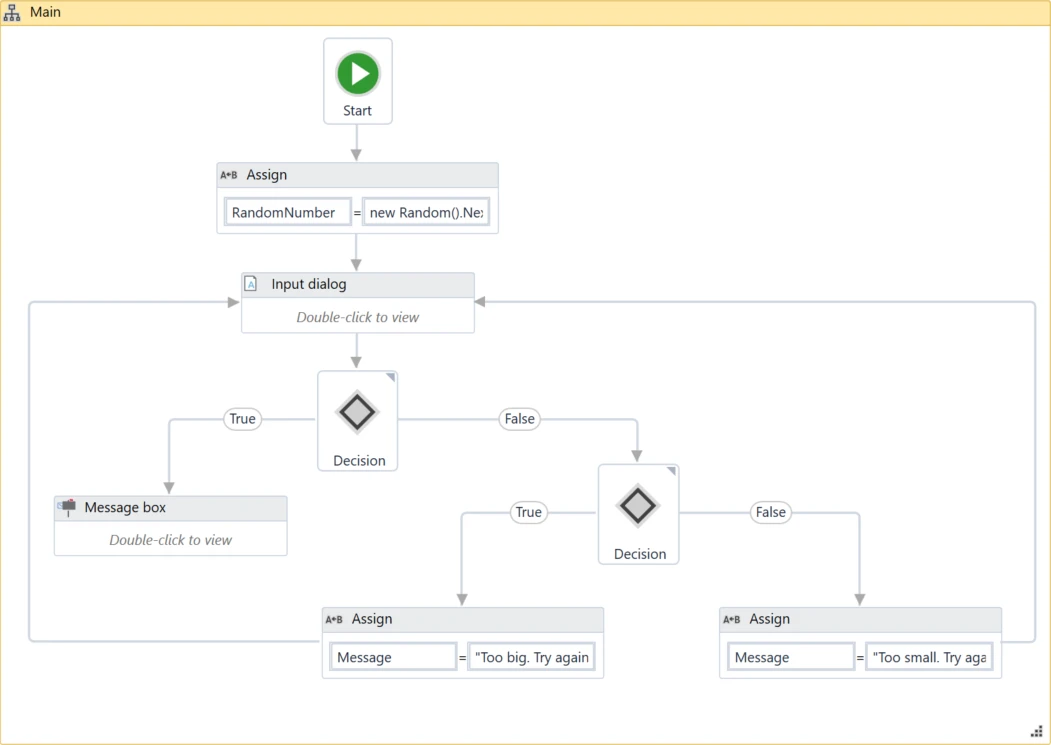Select the "Too small" Assign activity header
The image size is (1051, 745).
tap(860, 620)
